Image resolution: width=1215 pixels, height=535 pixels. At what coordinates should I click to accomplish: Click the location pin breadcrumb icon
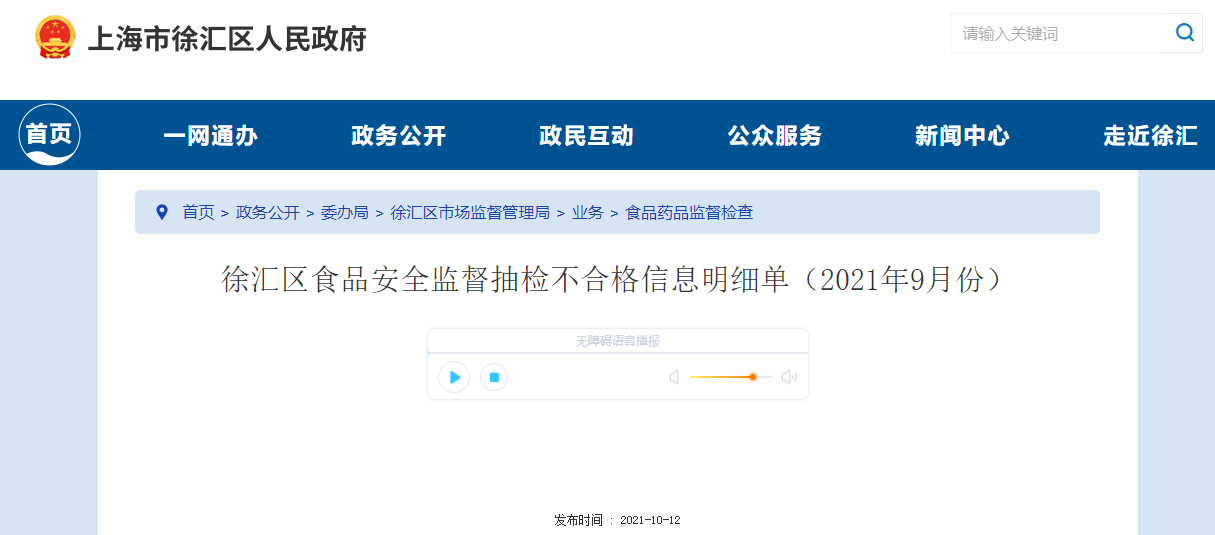pyautogui.click(x=162, y=212)
